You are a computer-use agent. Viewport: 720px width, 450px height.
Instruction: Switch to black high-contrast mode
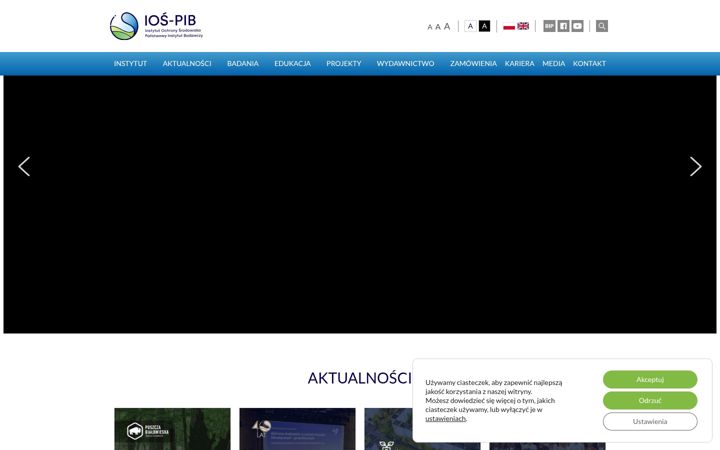click(484, 26)
